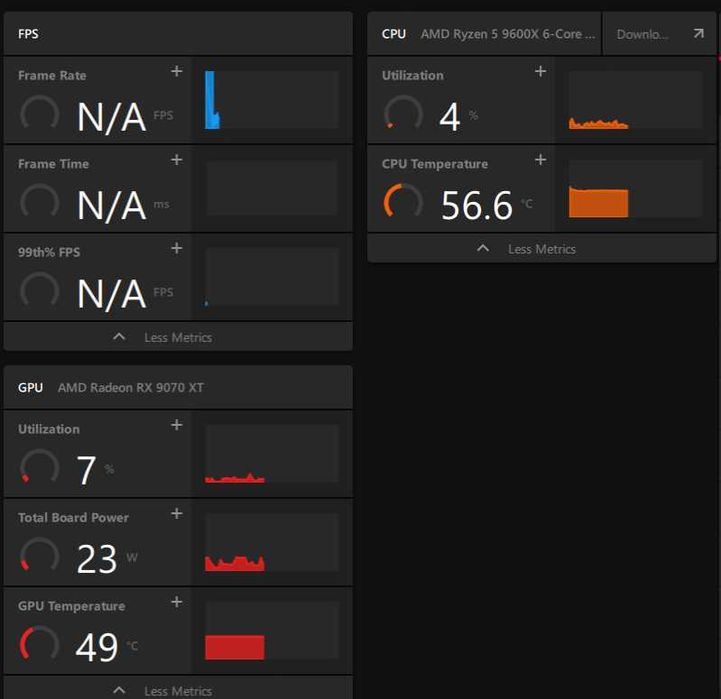Add 99th% FPS metric with plus icon
This screenshot has height=699, width=721.
[x=177, y=248]
